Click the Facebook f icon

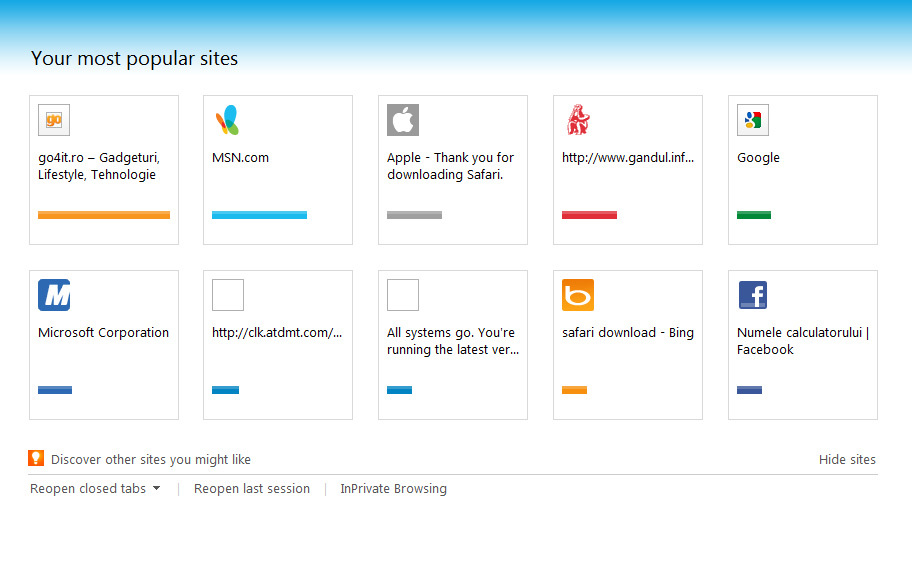click(x=753, y=295)
